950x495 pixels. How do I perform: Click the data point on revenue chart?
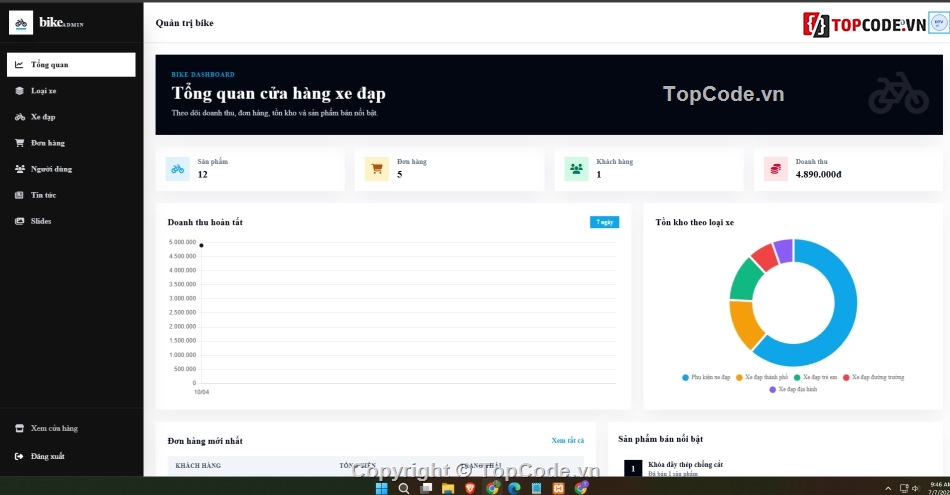click(x=202, y=245)
